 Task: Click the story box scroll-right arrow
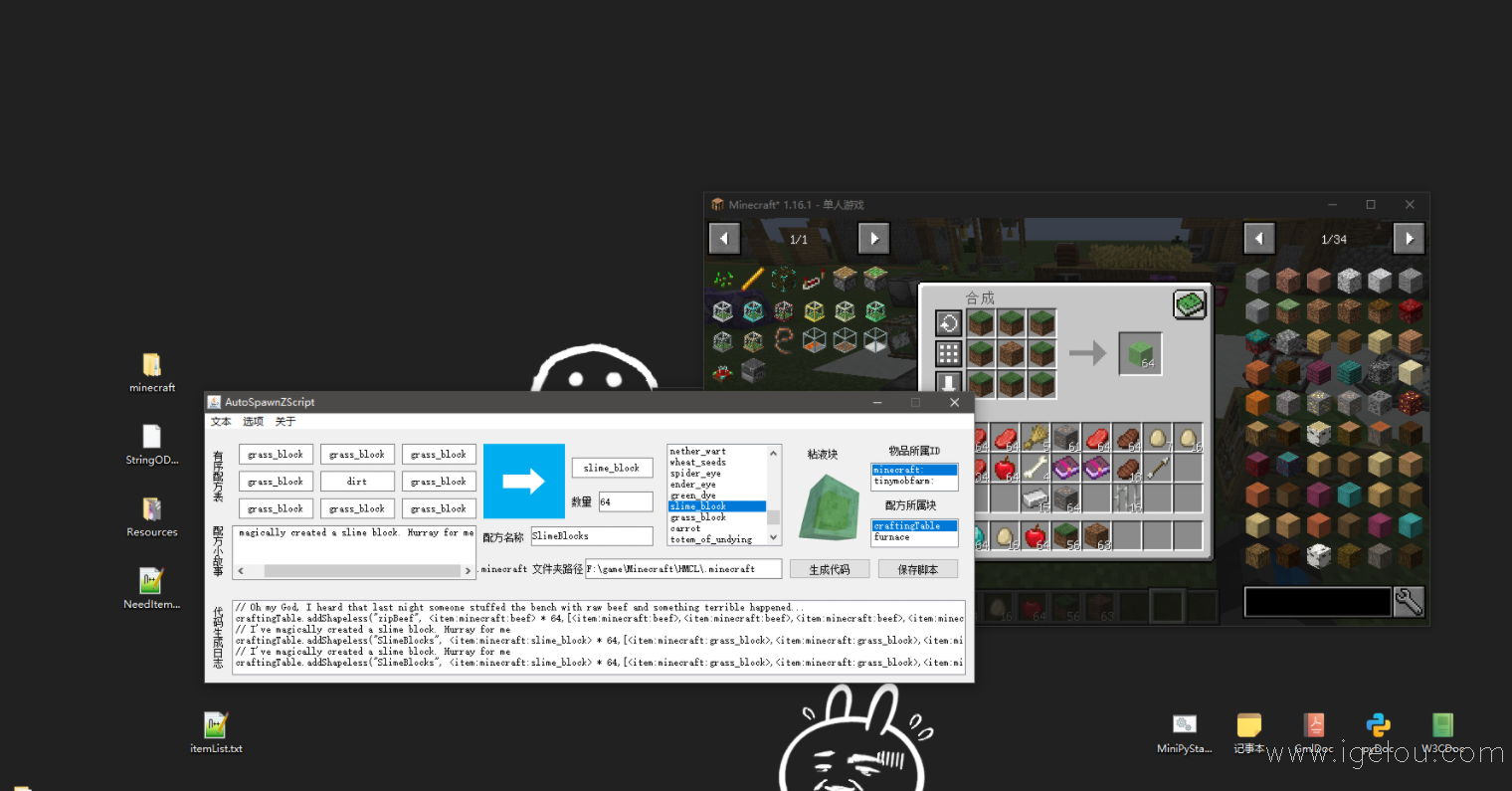pyautogui.click(x=468, y=571)
